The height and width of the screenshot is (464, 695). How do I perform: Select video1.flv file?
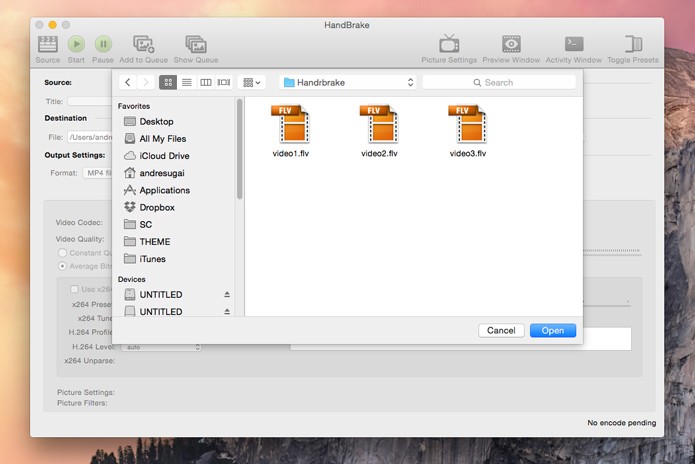tap(291, 131)
